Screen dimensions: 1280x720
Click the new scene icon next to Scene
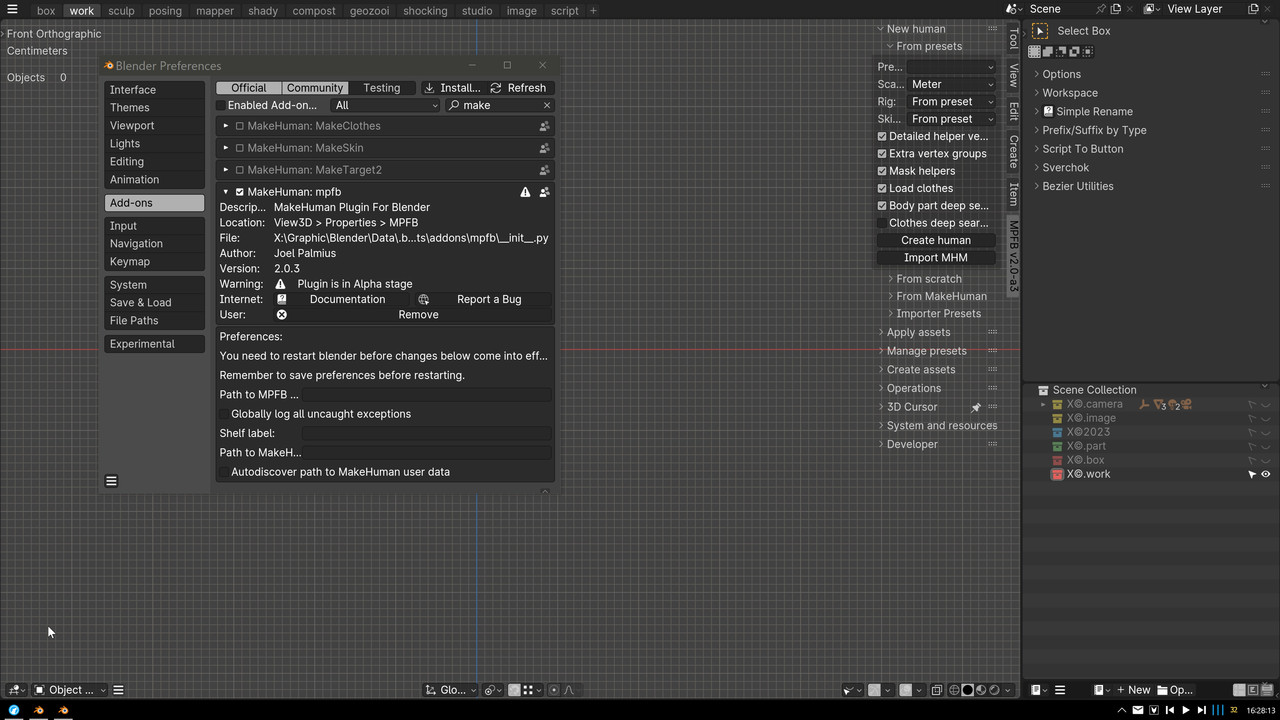pos(1116,9)
